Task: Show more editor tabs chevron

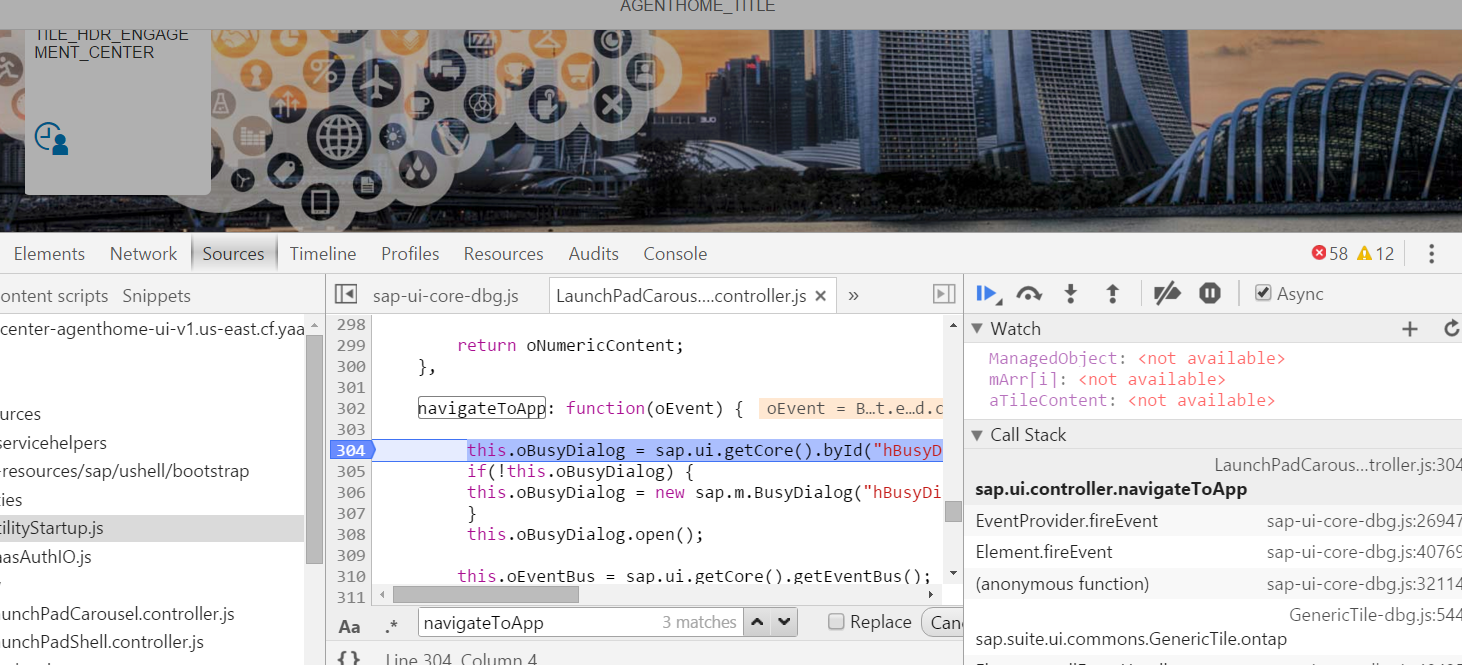Action: (x=853, y=295)
